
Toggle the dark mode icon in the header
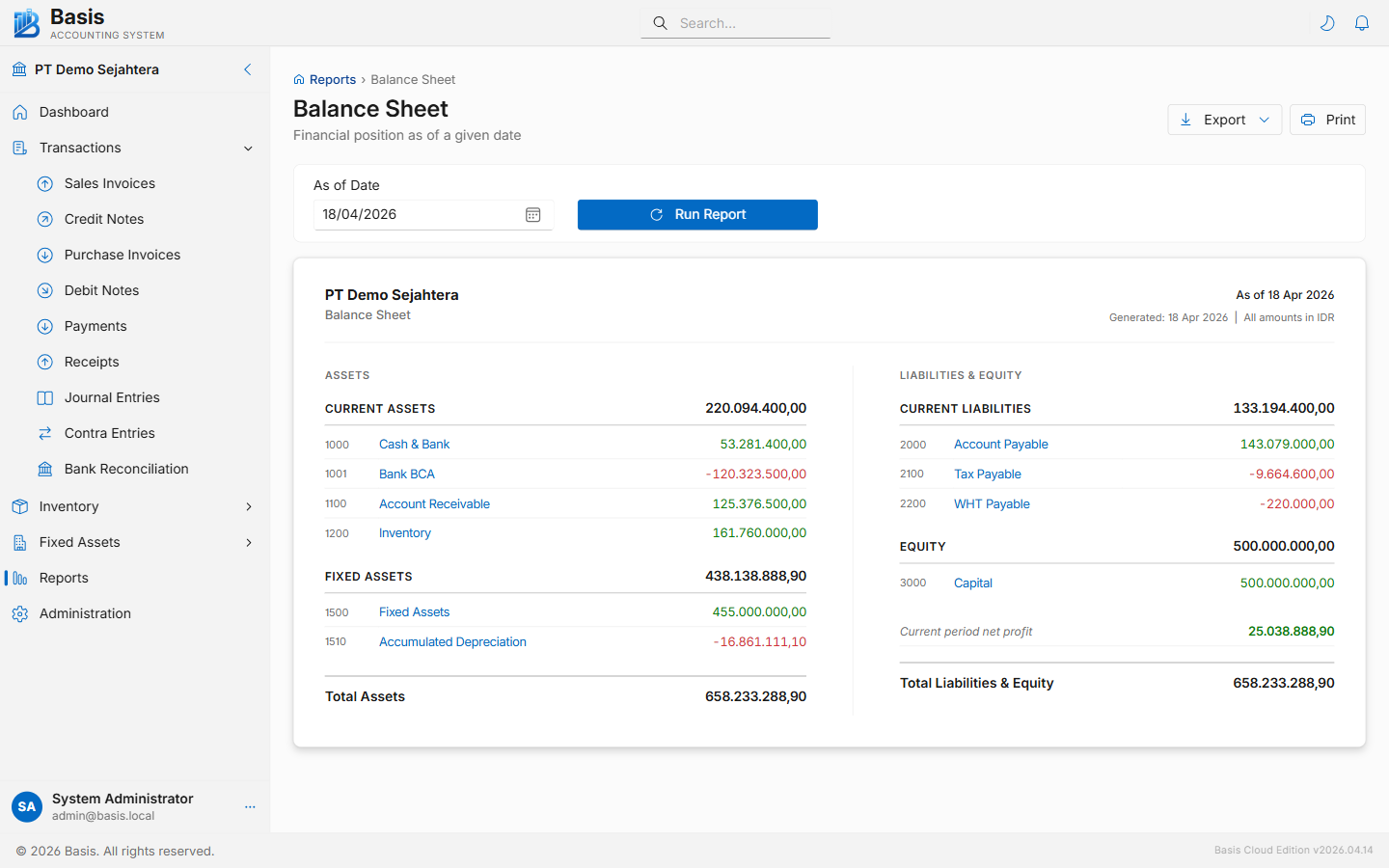(1327, 22)
